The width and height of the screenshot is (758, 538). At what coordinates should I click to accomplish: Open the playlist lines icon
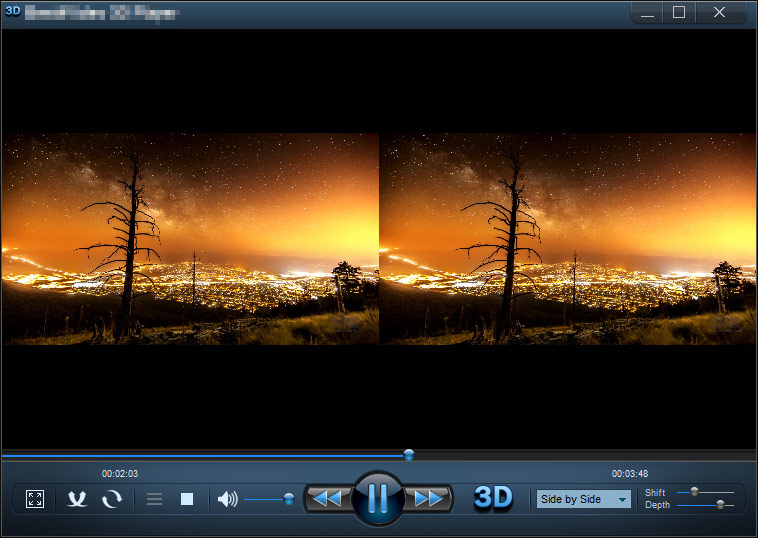point(154,499)
